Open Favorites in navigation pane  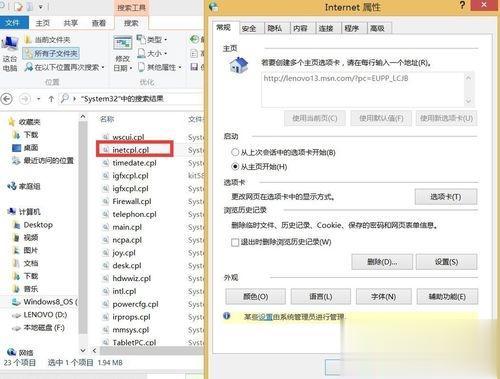pyautogui.click(x=24, y=122)
